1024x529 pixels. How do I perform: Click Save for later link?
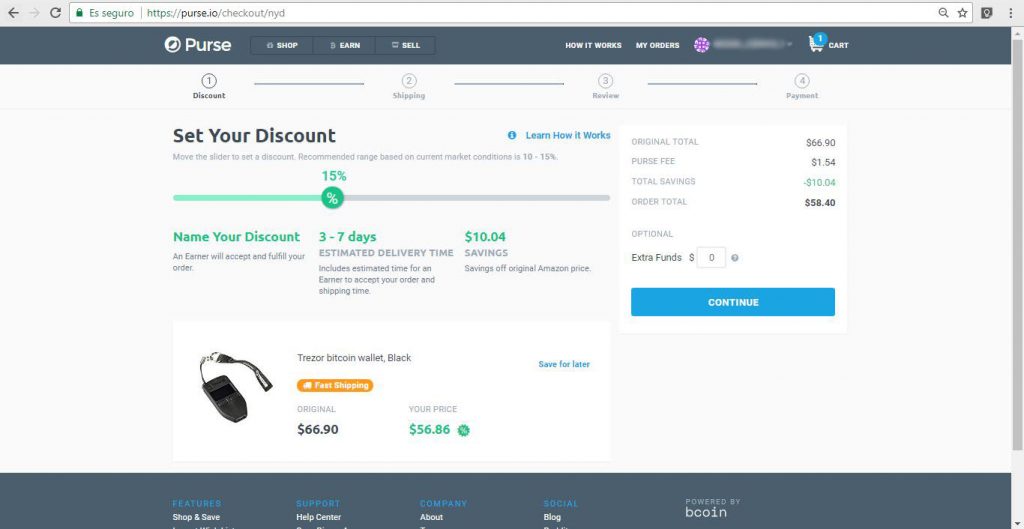[x=564, y=364]
